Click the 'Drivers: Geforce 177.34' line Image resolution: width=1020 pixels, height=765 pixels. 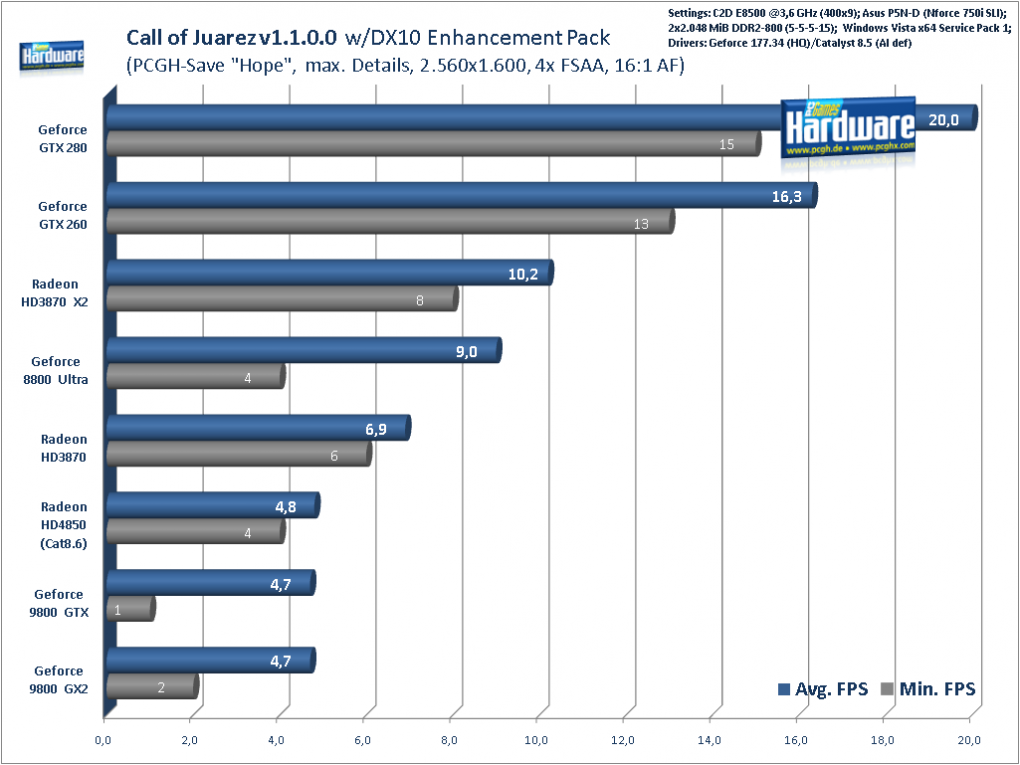(x=790, y=44)
